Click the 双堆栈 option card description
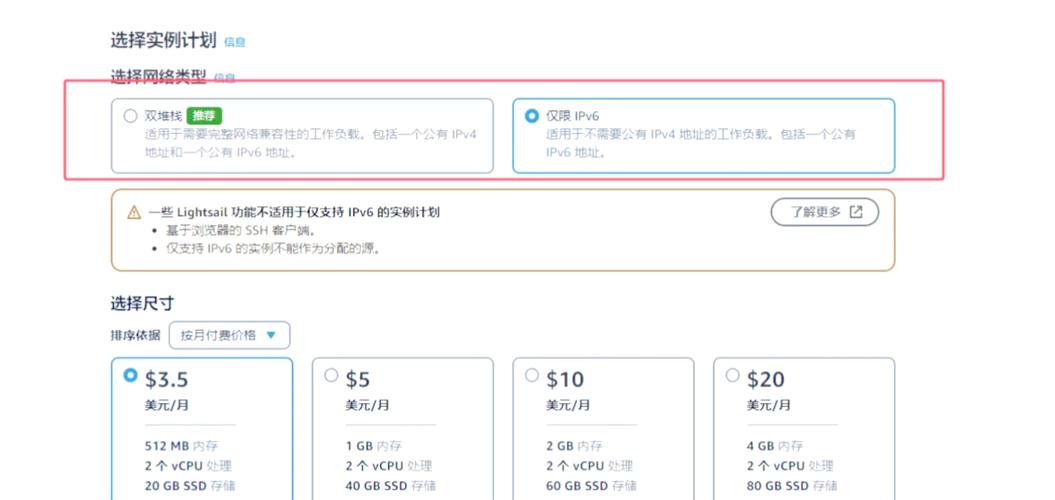Screen dimensions: 1055x500 pos(311,143)
